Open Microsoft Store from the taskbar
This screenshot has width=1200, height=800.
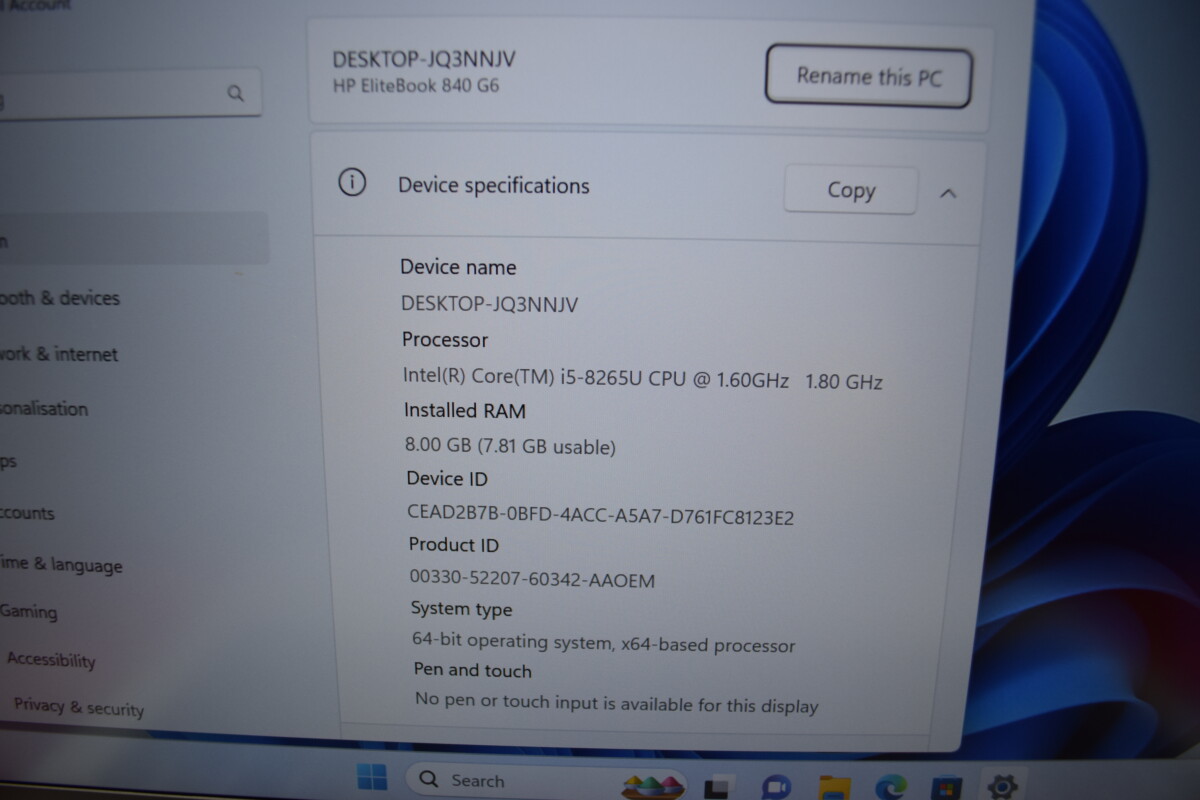point(946,790)
